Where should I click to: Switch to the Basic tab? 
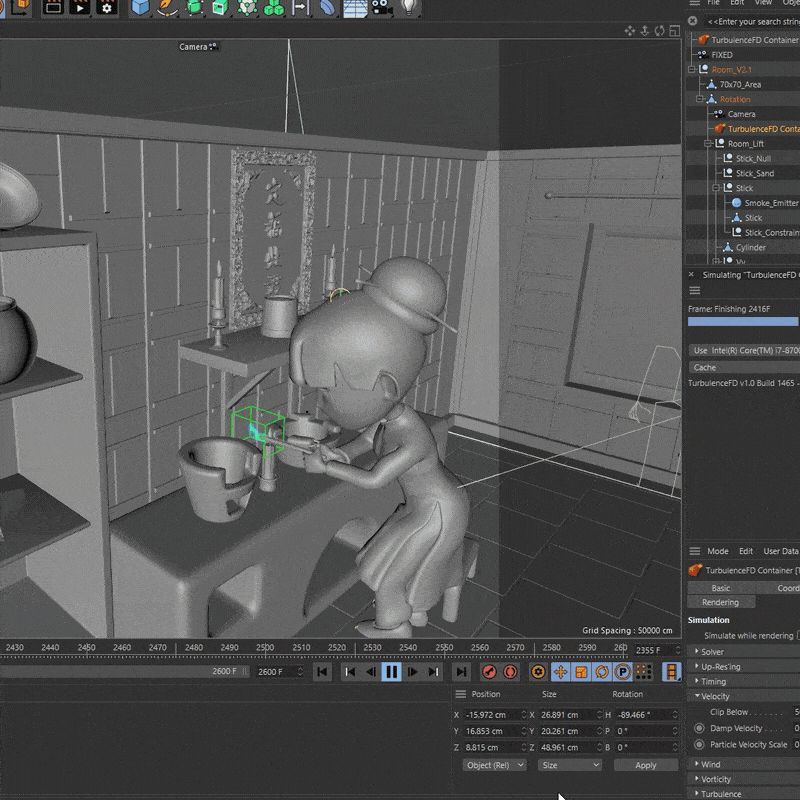720,588
